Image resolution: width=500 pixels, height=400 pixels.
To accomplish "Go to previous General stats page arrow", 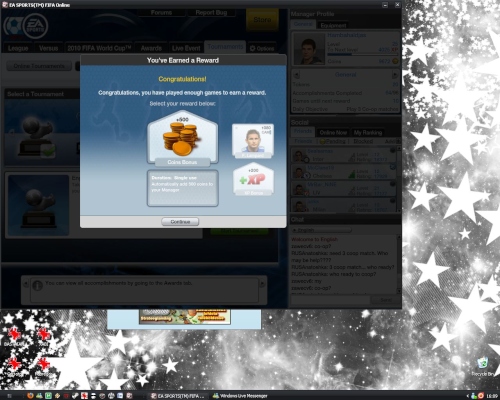I will (x=296, y=74).
